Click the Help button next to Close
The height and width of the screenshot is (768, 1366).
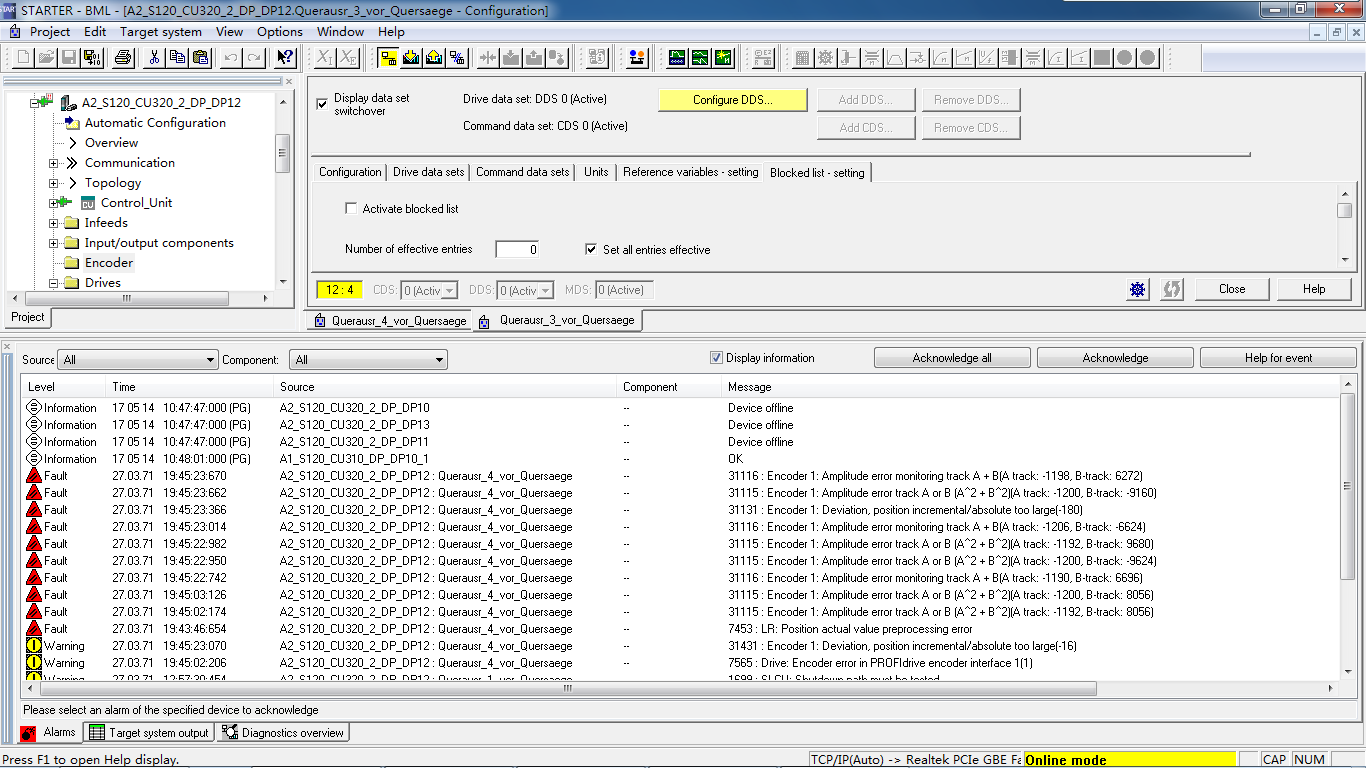coord(1314,289)
